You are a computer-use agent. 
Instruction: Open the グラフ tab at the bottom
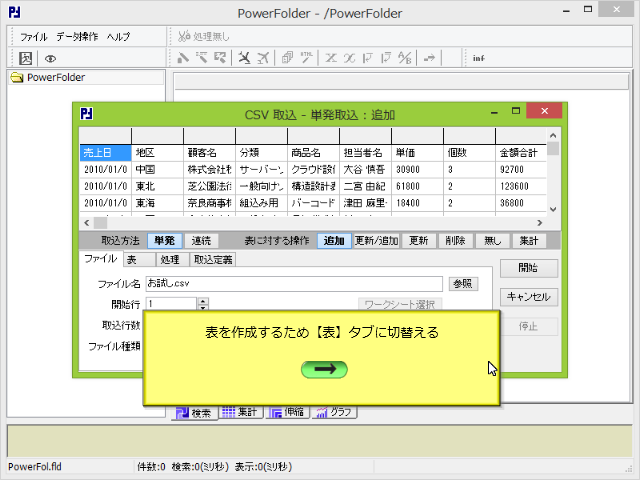(x=333, y=412)
